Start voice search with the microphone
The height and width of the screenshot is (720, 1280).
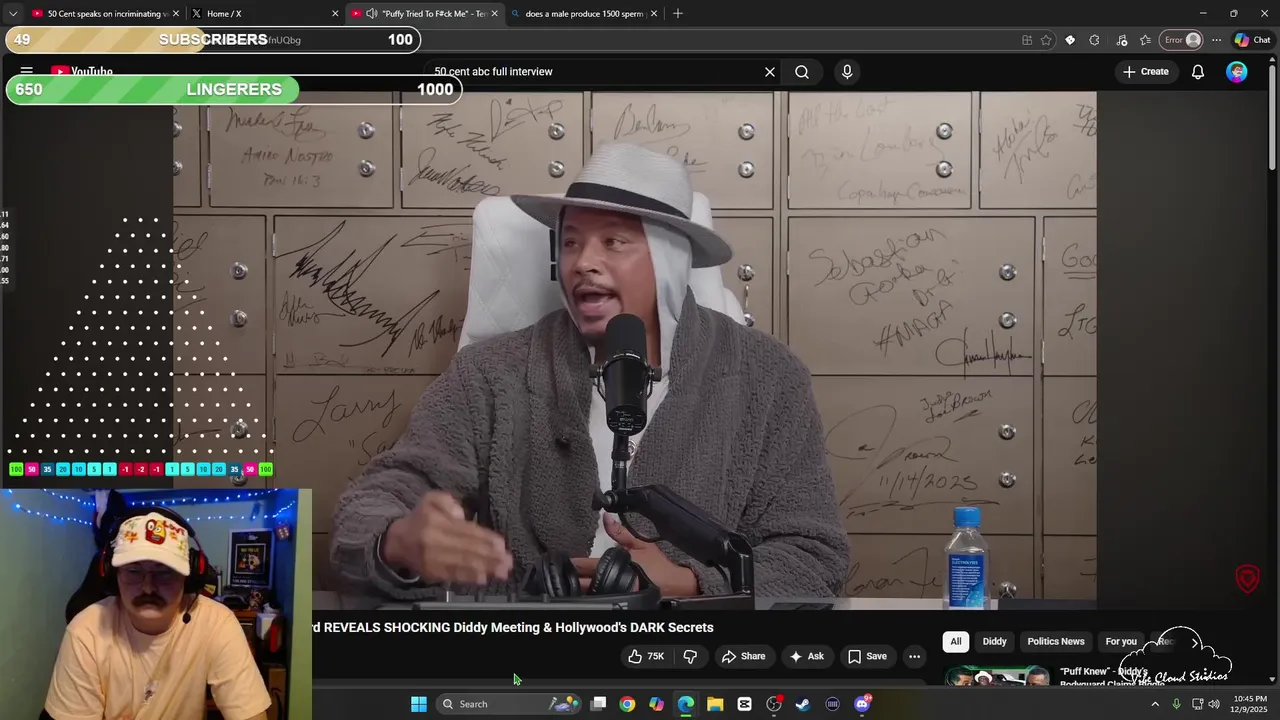pos(847,72)
